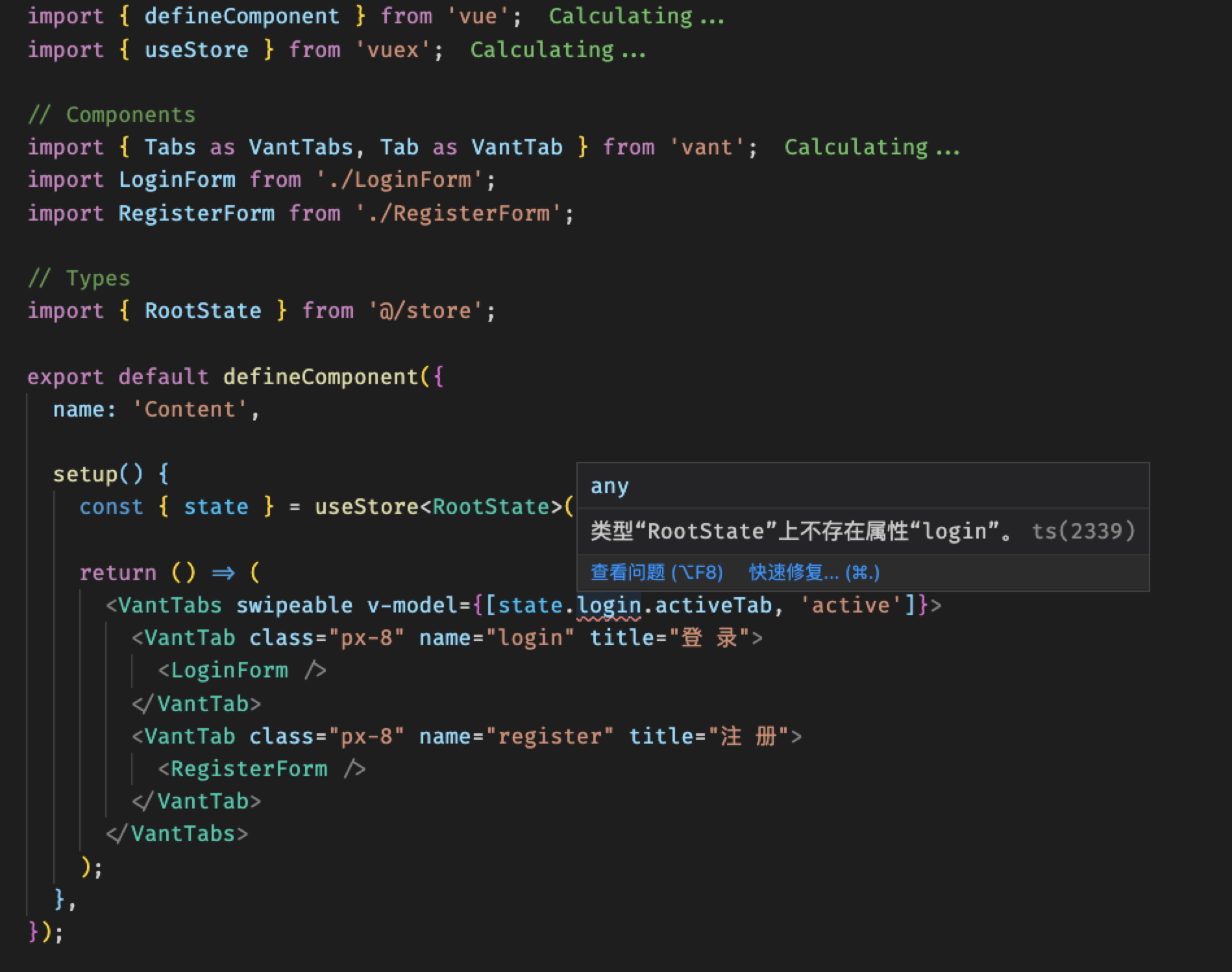Click the arrow function => symbol
The image size is (1232, 972).
click(223, 573)
